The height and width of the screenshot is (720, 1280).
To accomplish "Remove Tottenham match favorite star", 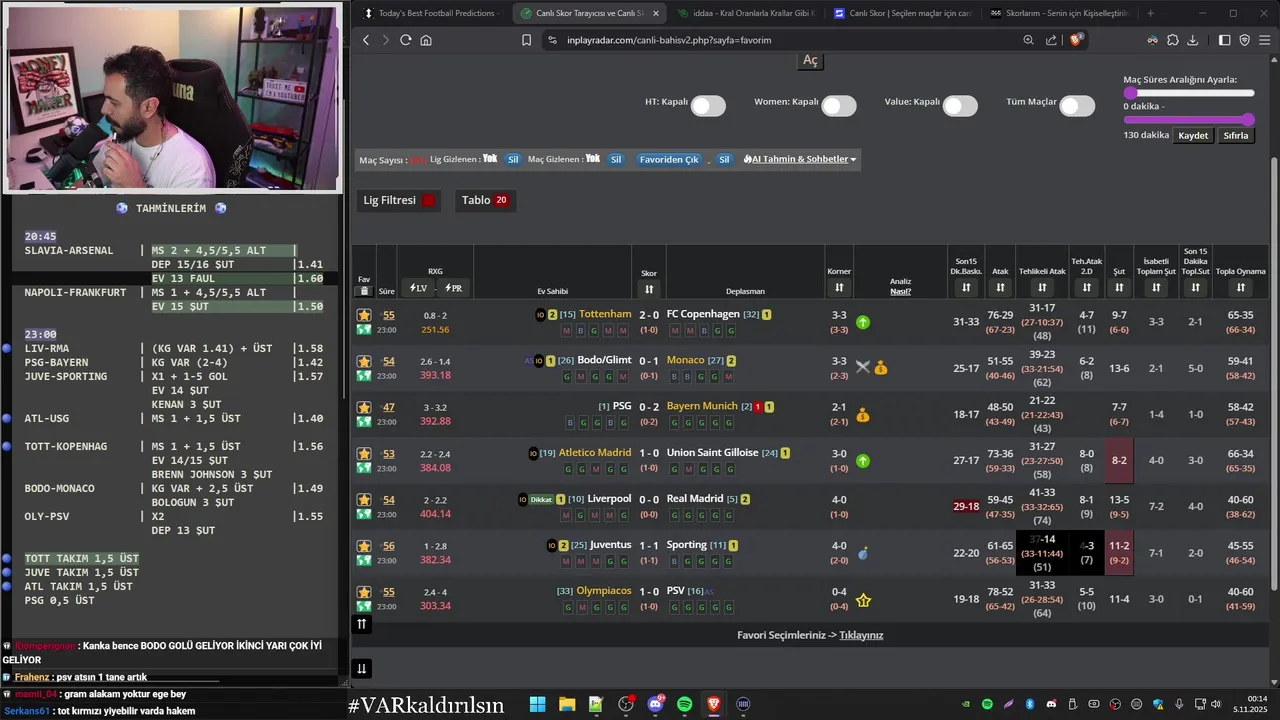I will 364,315.
